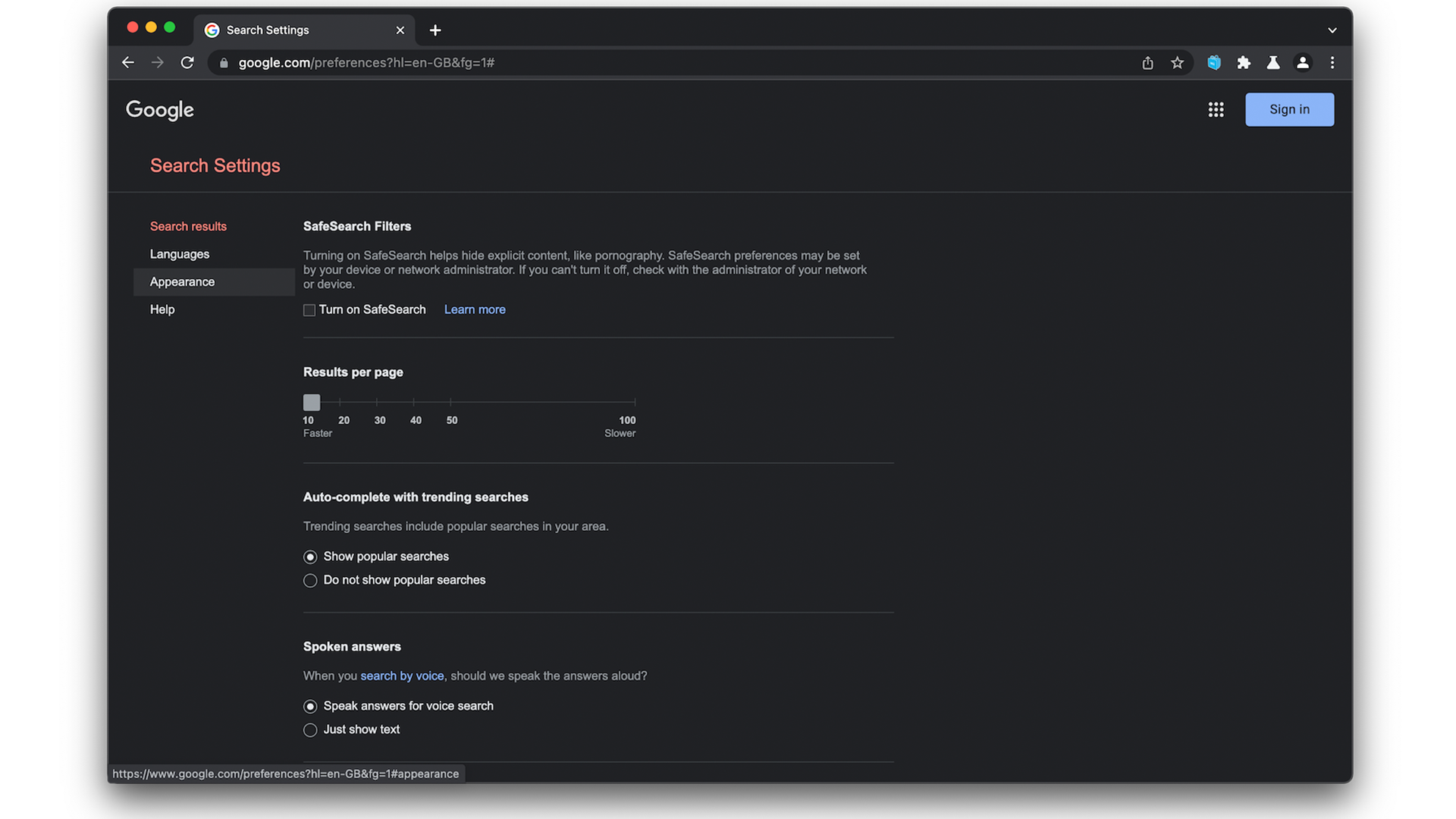Click the Auto-complete with trending searches heading
The image size is (1456, 819).
point(416,497)
